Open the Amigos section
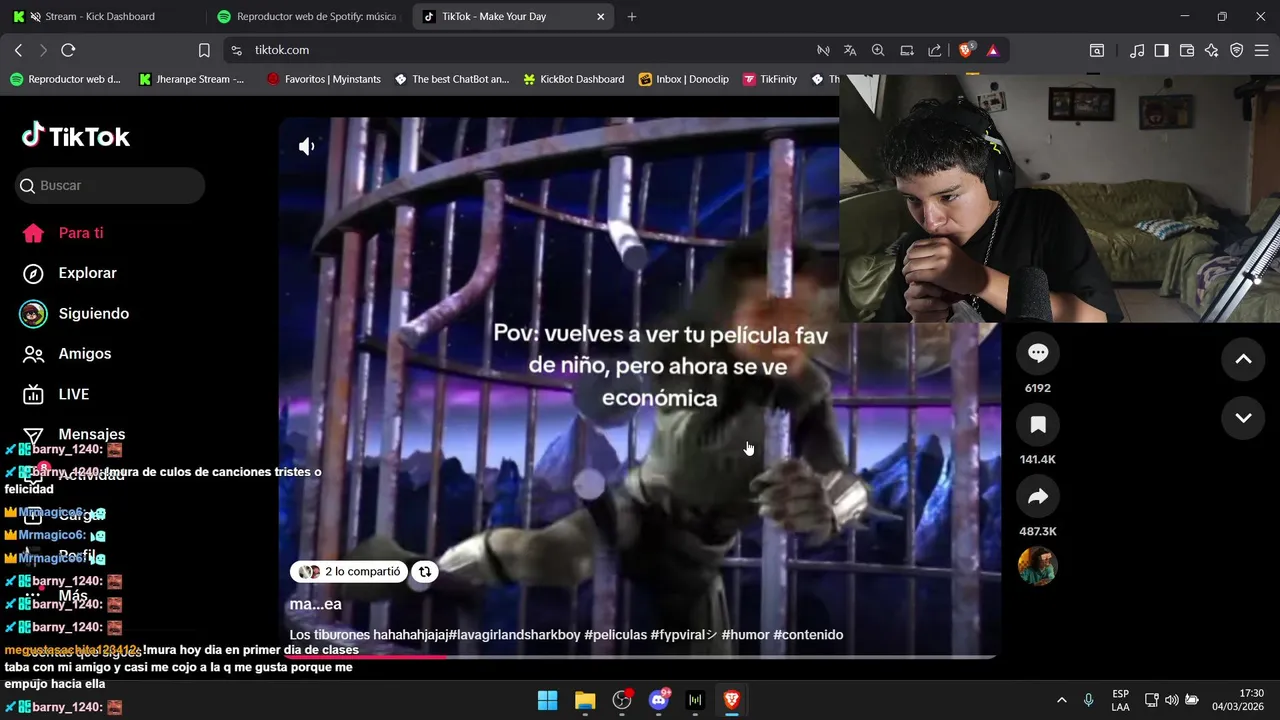Image resolution: width=1280 pixels, height=720 pixels. pos(67,354)
